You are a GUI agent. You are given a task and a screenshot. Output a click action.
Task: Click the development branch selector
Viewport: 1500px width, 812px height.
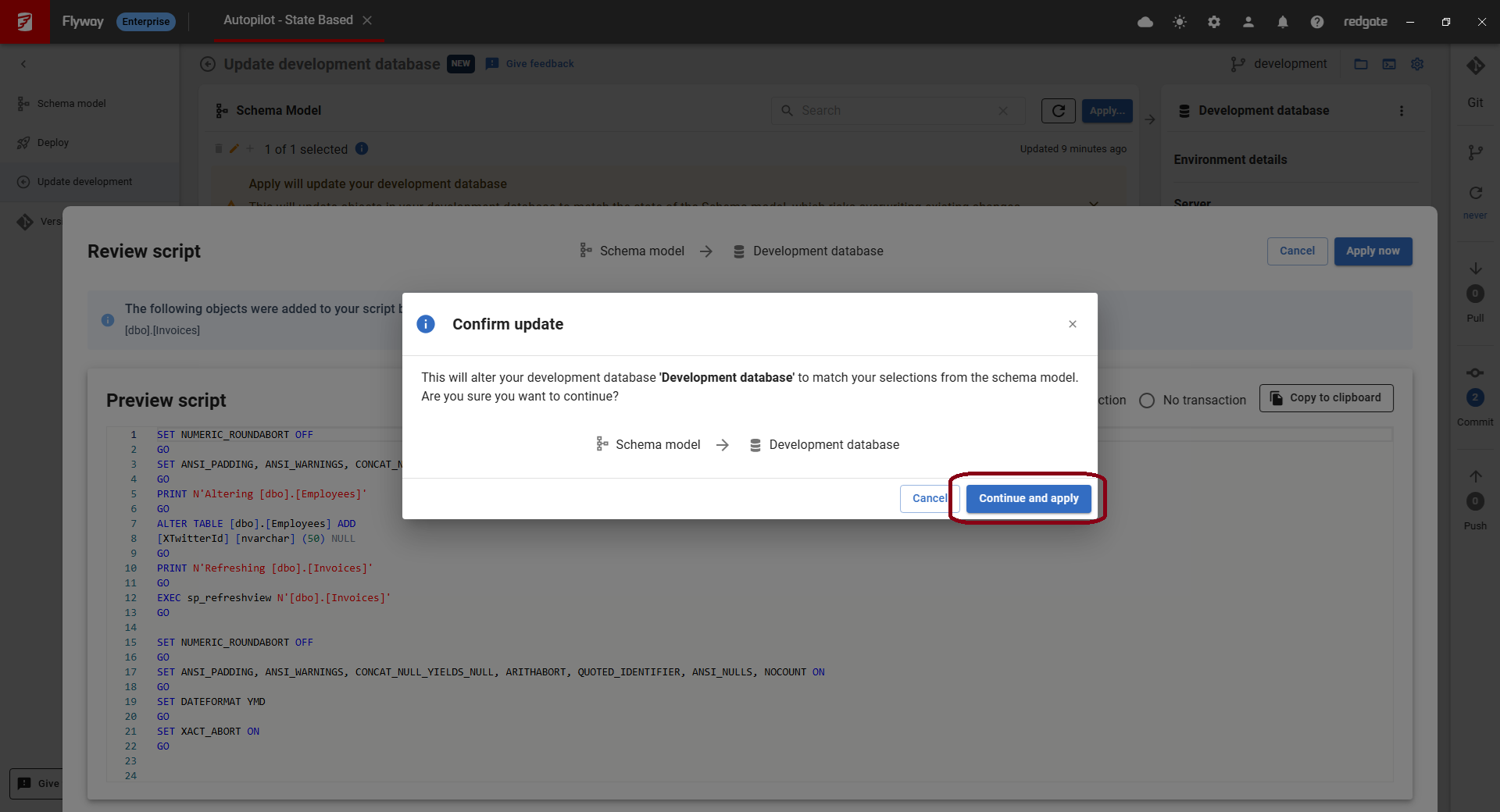coord(1279,64)
